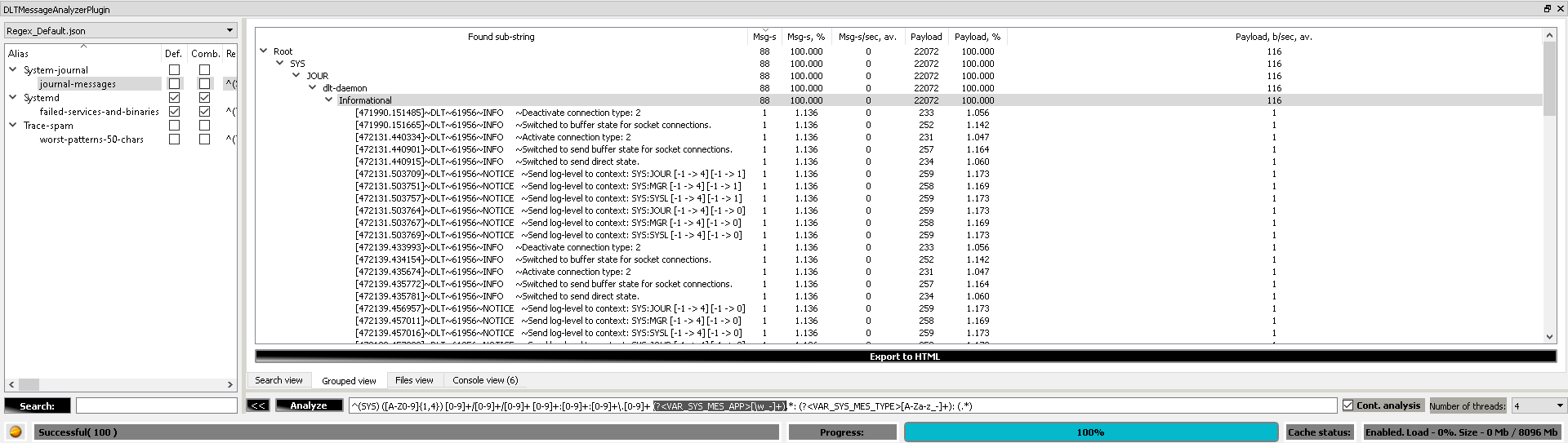Switch to the Search view tab
1568x443 pixels.
click(278, 380)
